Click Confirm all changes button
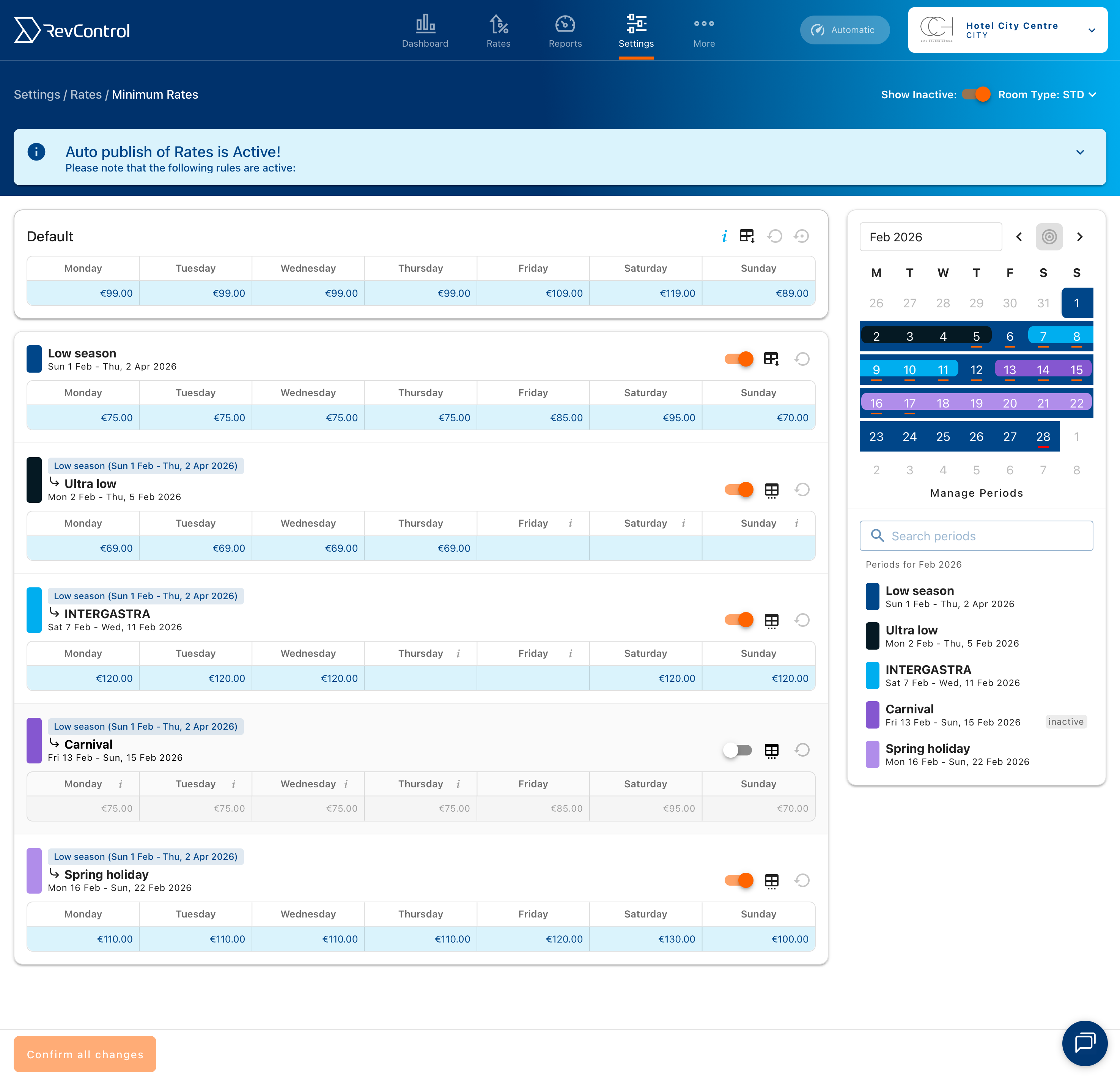Screen dimensions: 1120x1089 click(x=85, y=1054)
